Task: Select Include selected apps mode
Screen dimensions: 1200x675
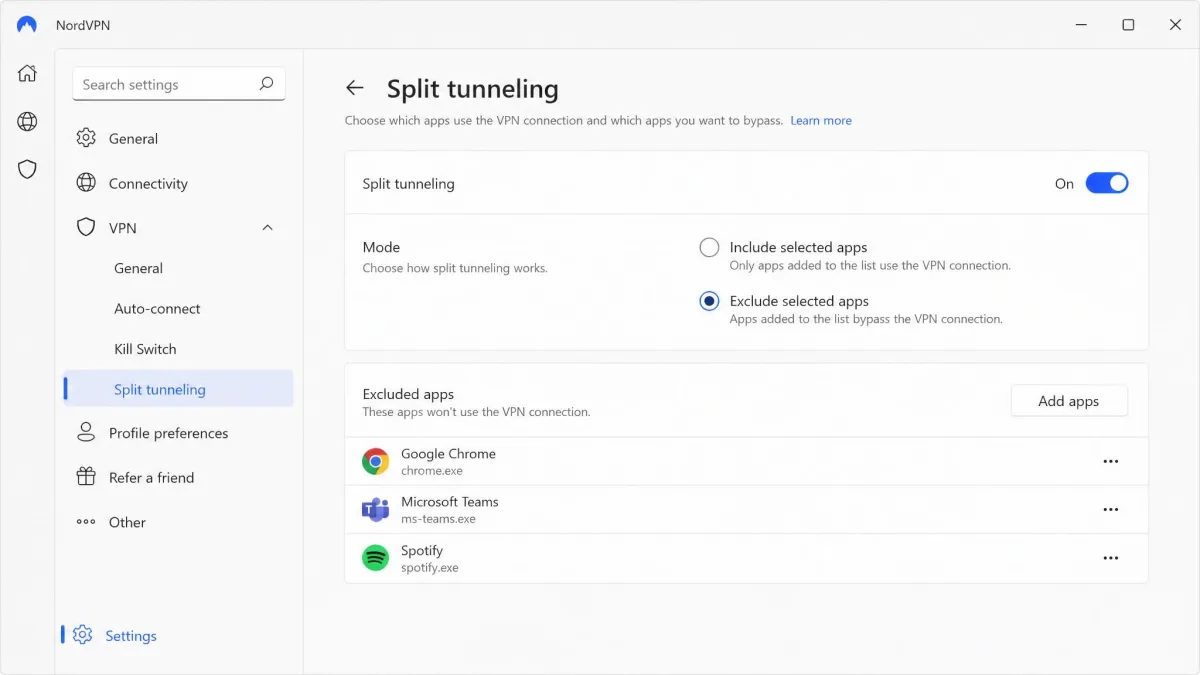Action: [709, 247]
